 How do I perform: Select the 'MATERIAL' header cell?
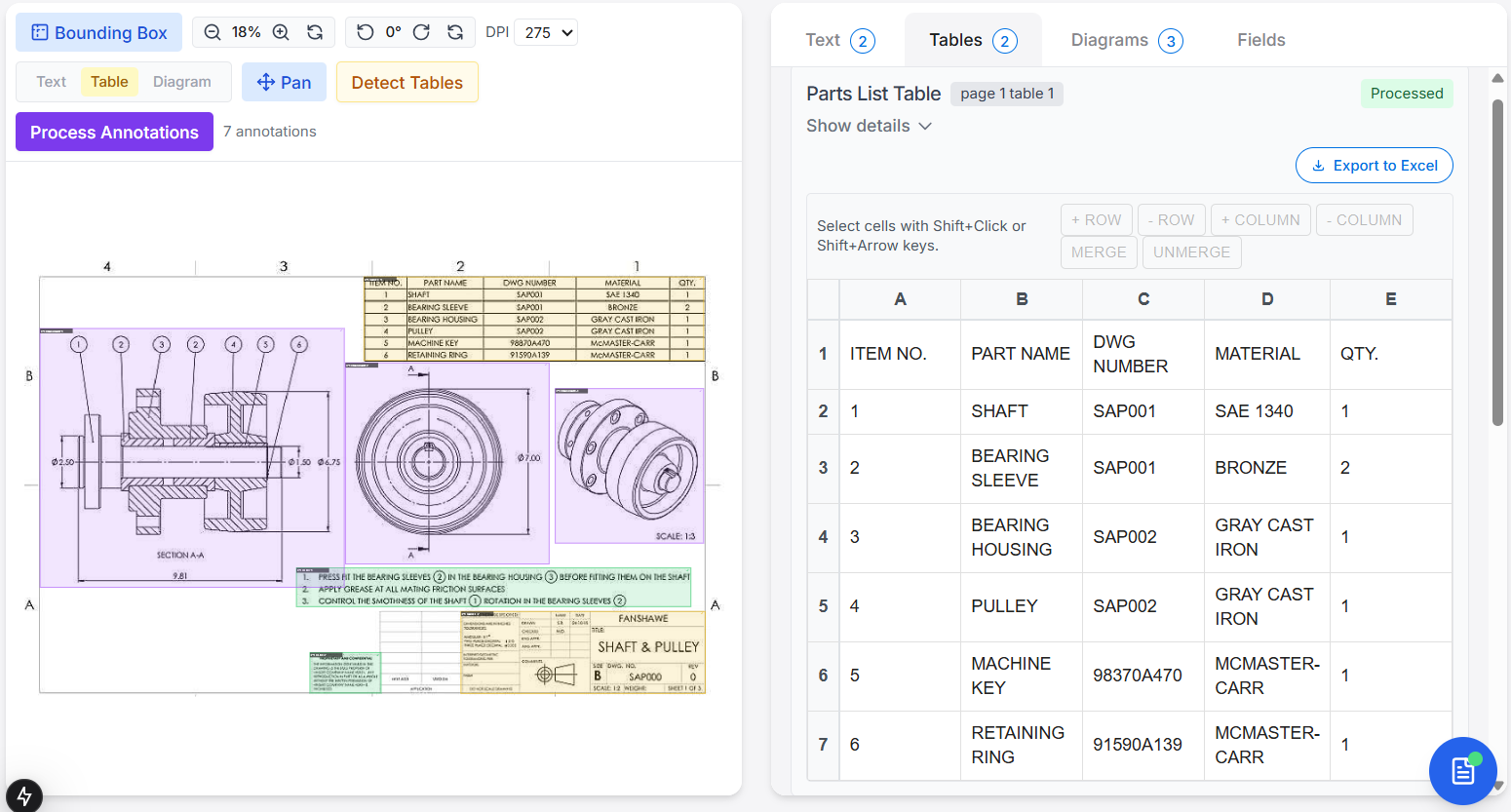pos(1267,354)
